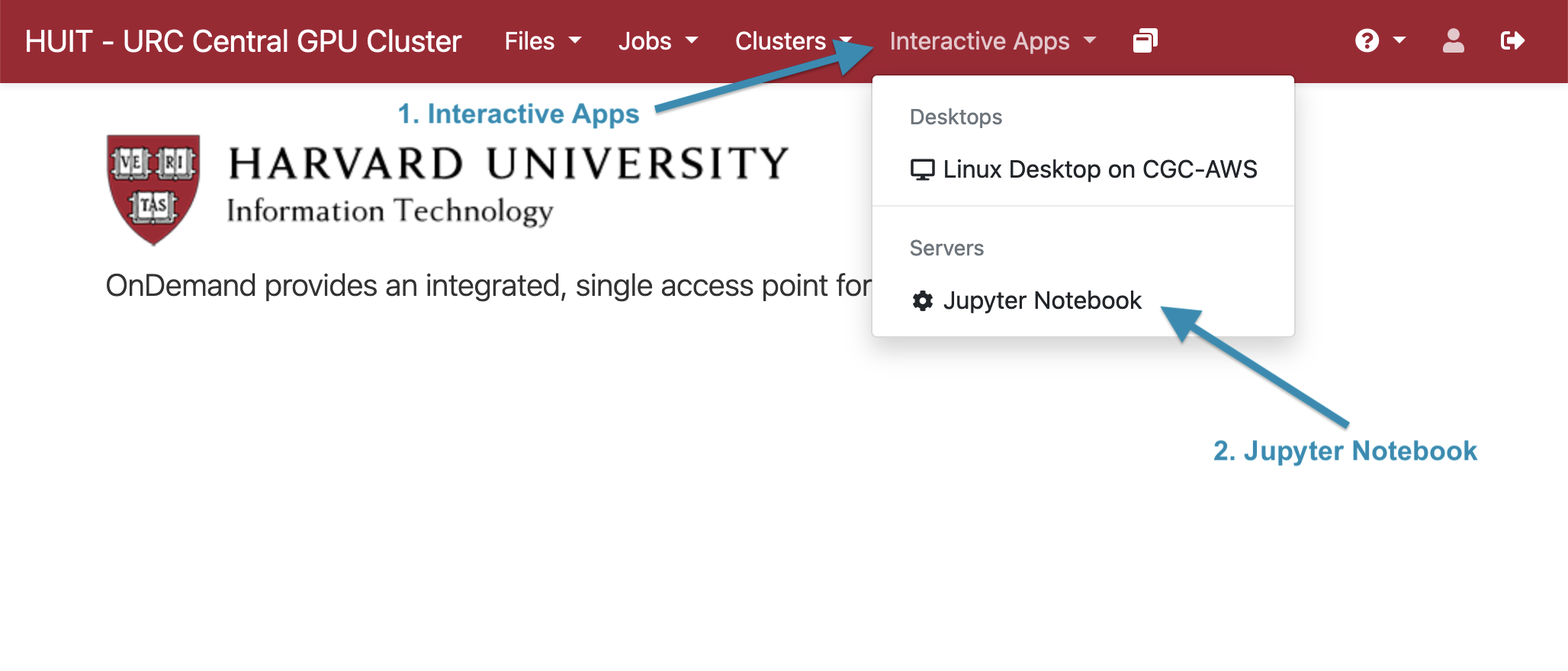The height and width of the screenshot is (671, 1568).
Task: Open My Interactive Sessions stacked-windows icon
Action: coord(1145,41)
